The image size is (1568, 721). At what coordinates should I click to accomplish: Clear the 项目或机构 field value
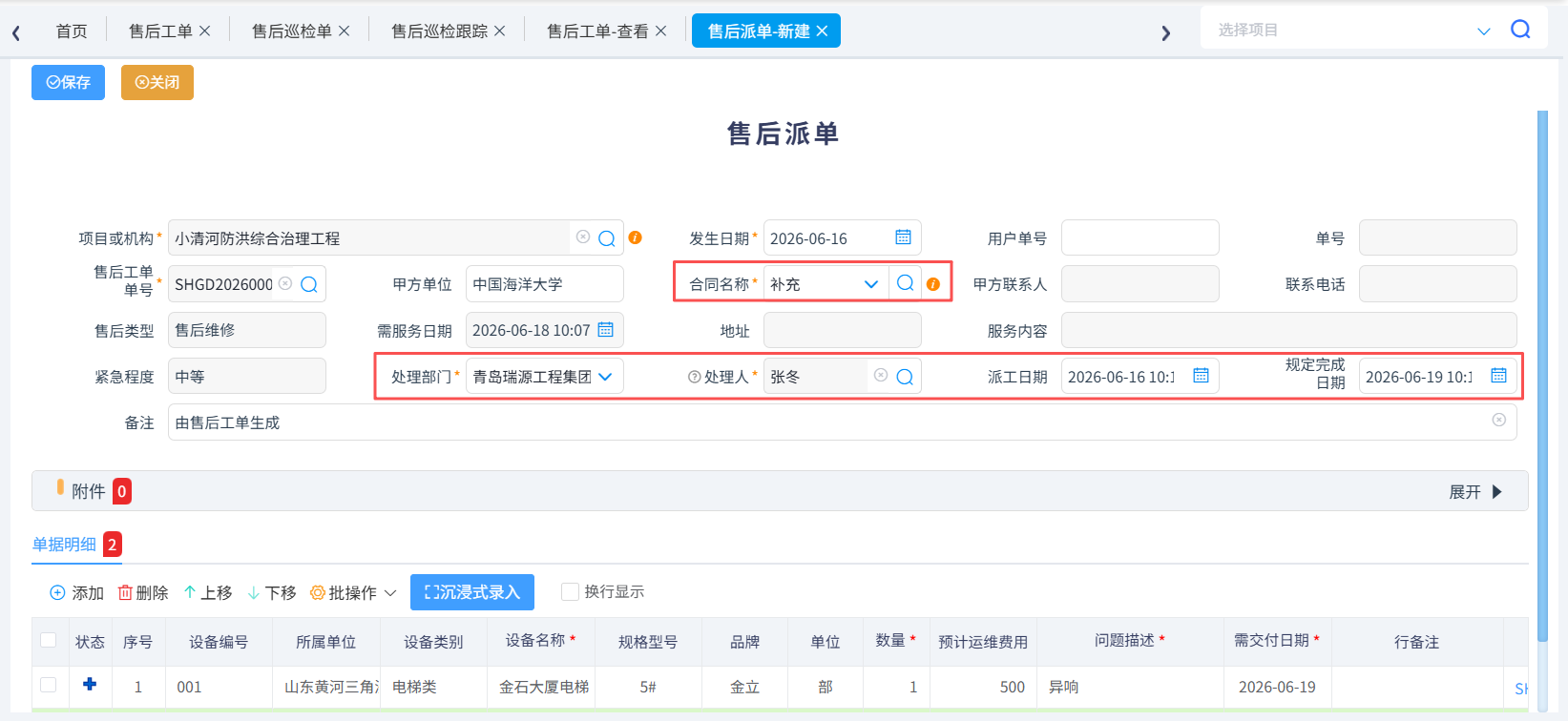[x=583, y=237]
